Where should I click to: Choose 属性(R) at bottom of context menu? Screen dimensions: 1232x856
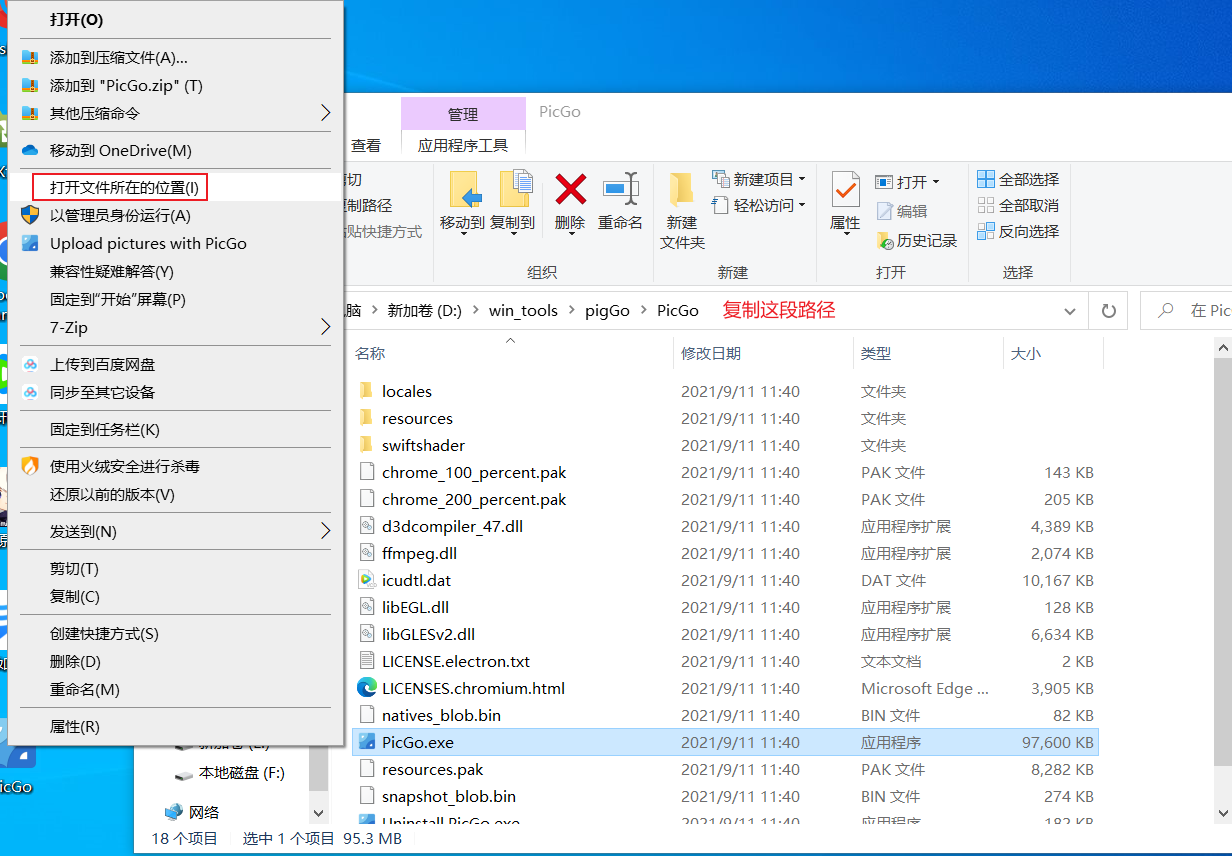tap(75, 727)
